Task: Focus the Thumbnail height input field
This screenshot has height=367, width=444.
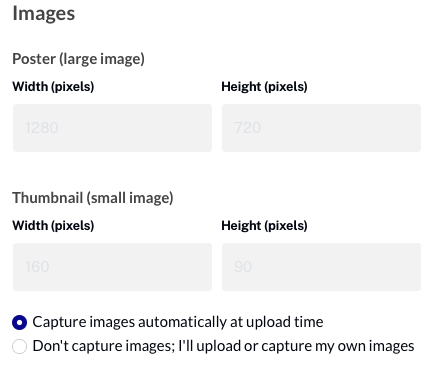Action: 321,267
